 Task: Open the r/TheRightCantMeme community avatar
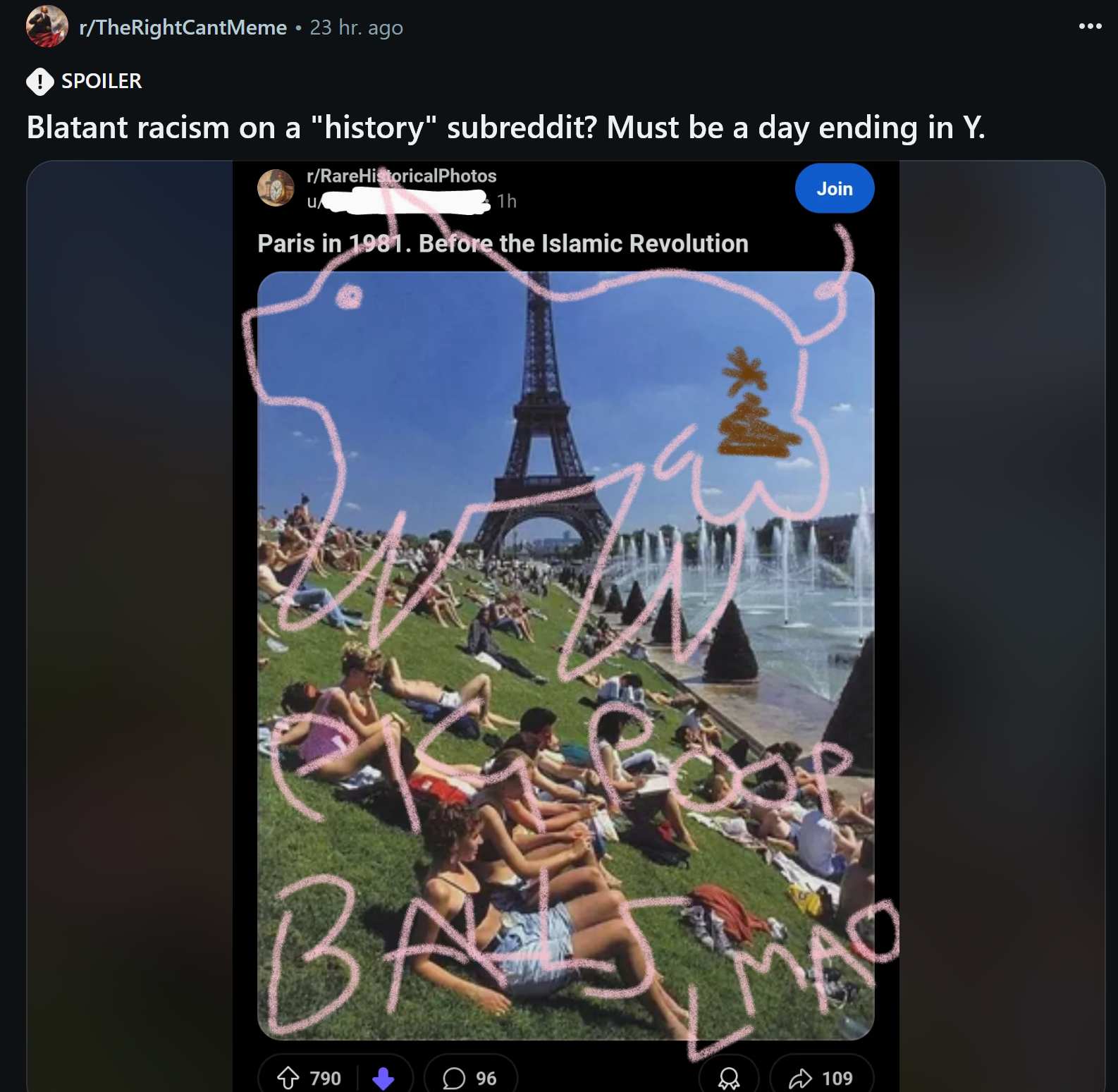[47, 27]
